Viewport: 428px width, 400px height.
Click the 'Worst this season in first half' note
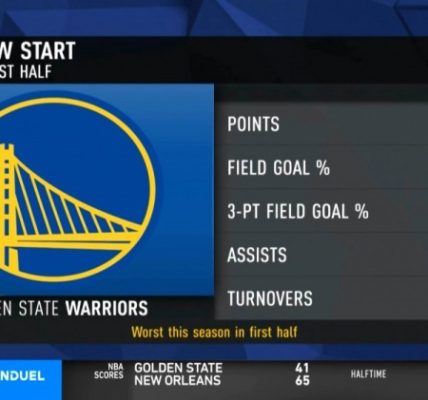click(x=214, y=332)
